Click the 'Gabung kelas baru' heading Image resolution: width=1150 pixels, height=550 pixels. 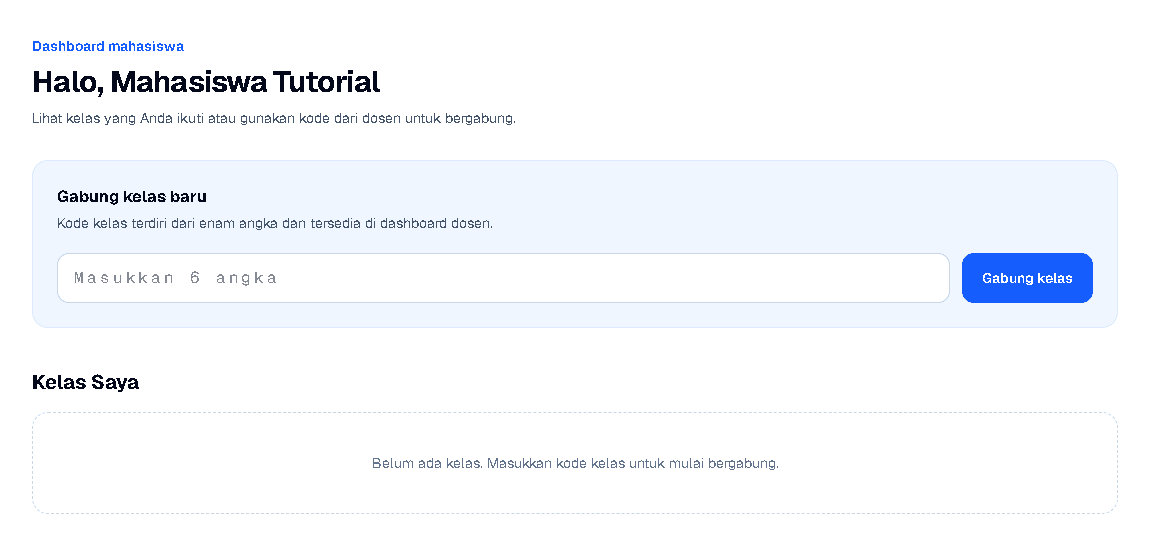point(132,197)
